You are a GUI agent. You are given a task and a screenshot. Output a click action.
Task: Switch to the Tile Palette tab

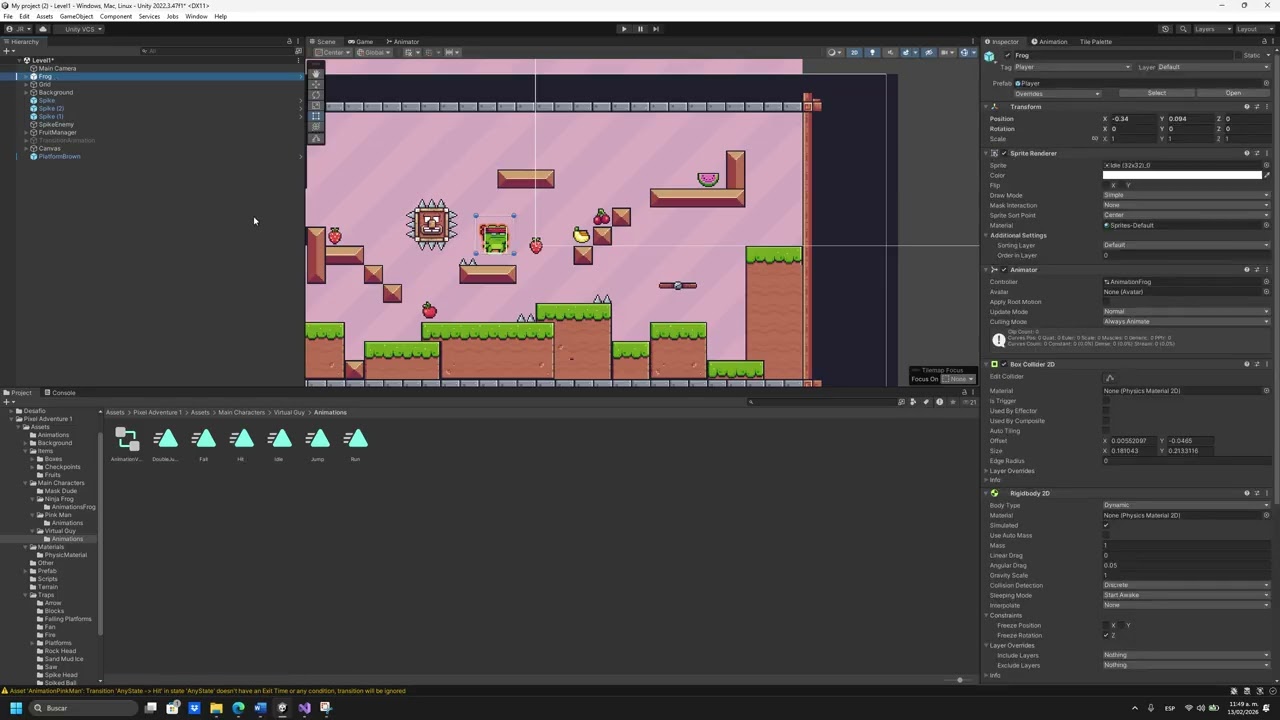point(1095,42)
